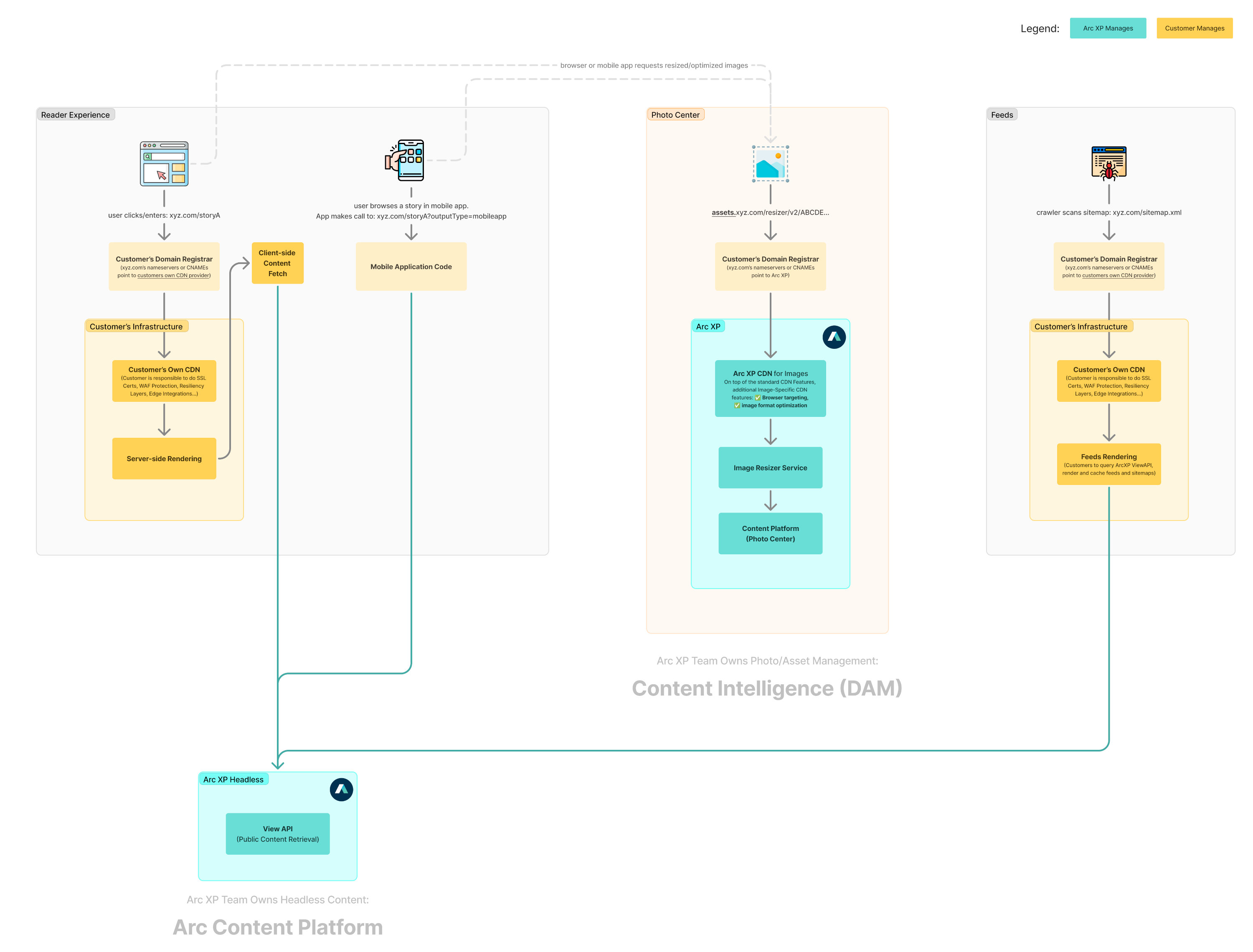
Task: Select the View API box
Action: pos(278,834)
